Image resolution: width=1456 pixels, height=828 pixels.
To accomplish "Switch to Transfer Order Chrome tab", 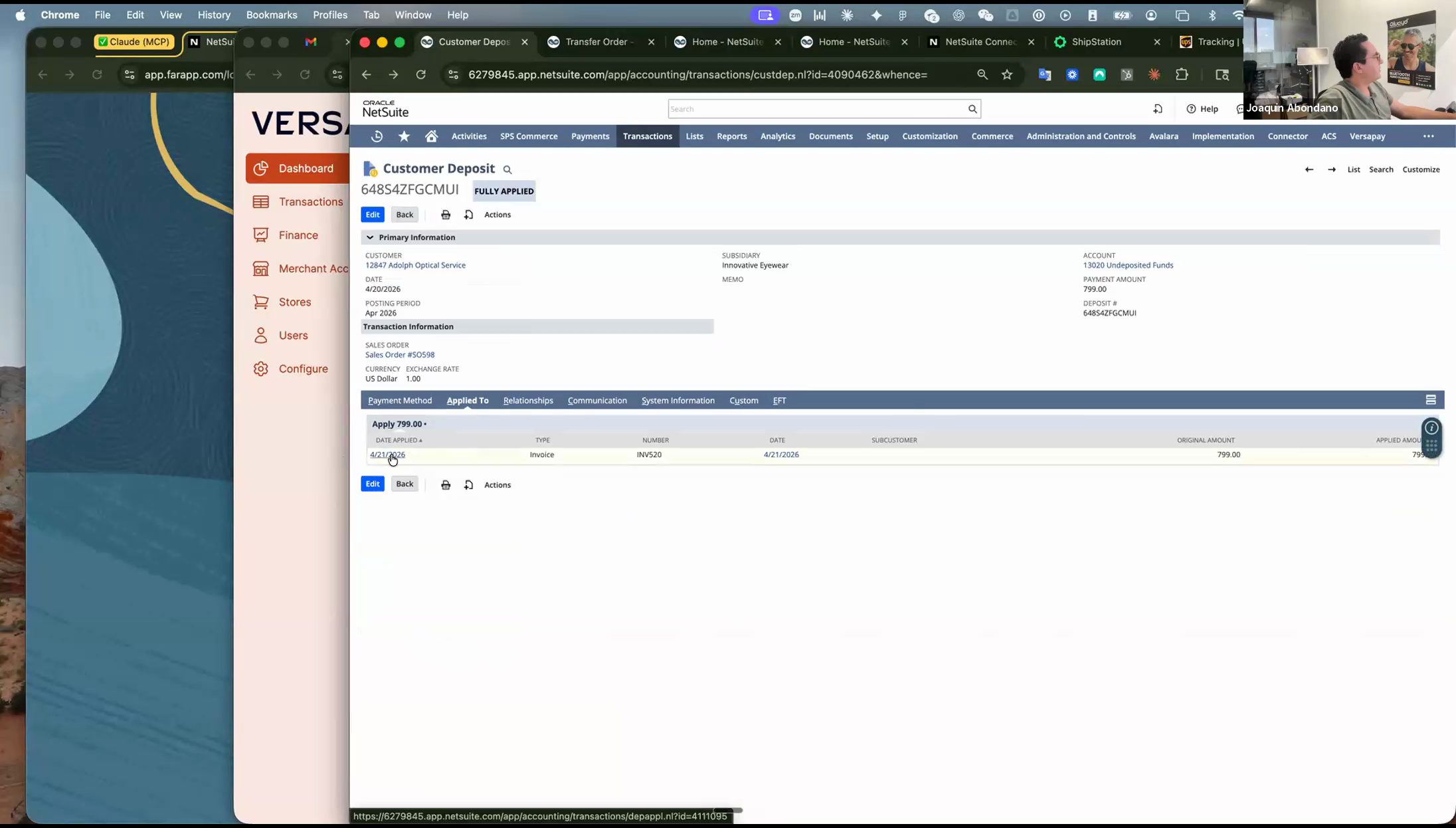I will tap(600, 42).
